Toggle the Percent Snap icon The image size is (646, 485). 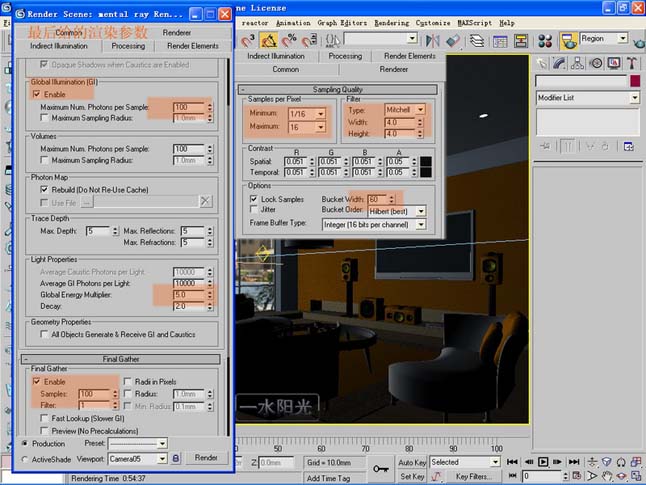click(x=289, y=40)
